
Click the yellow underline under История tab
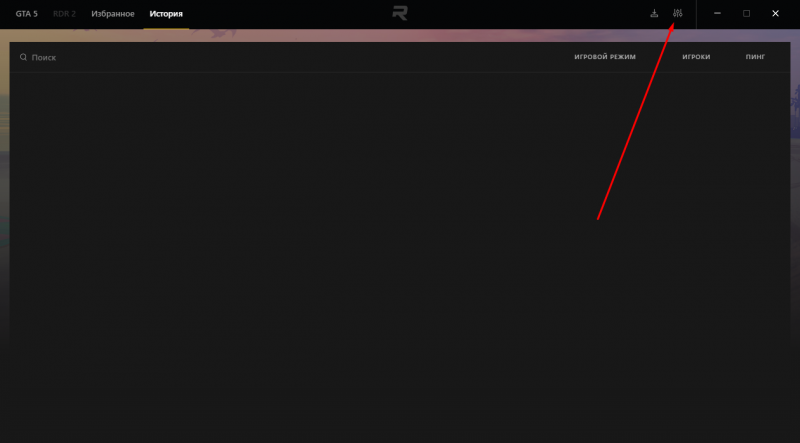coord(166,27)
